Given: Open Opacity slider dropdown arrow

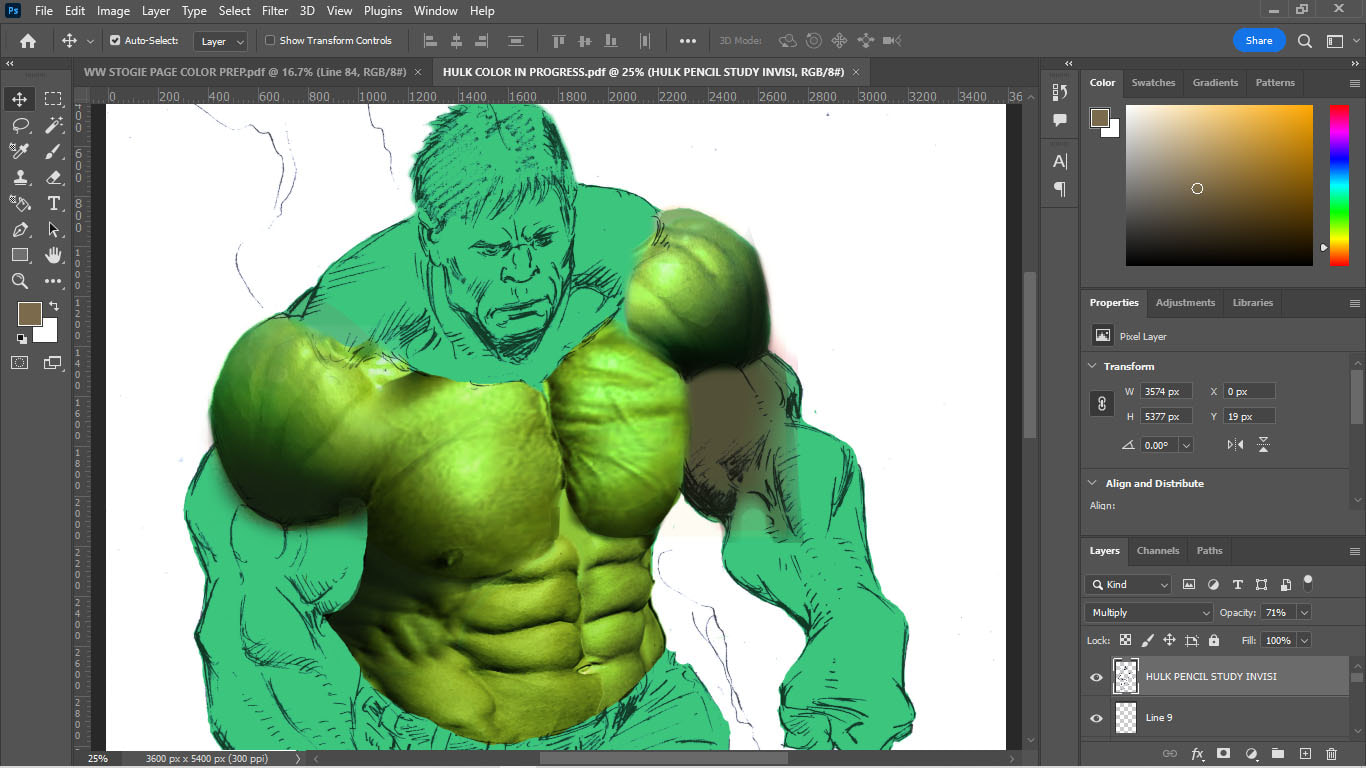Looking at the screenshot, I should point(1304,612).
